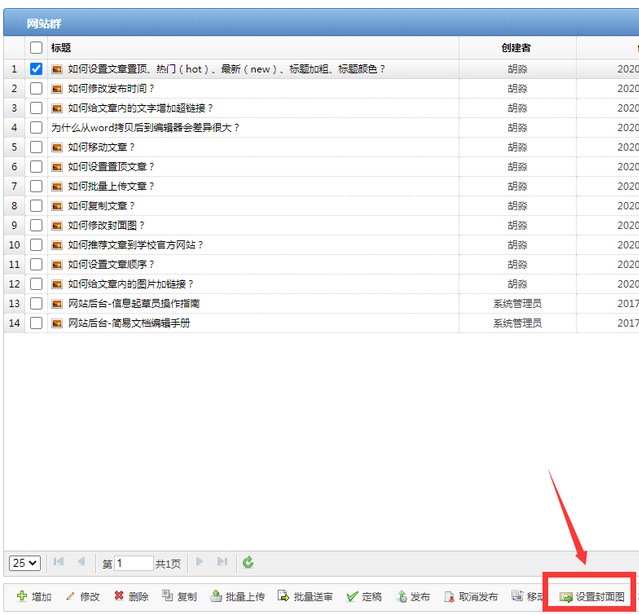Check the checkbox for row 9

[x=36, y=226]
